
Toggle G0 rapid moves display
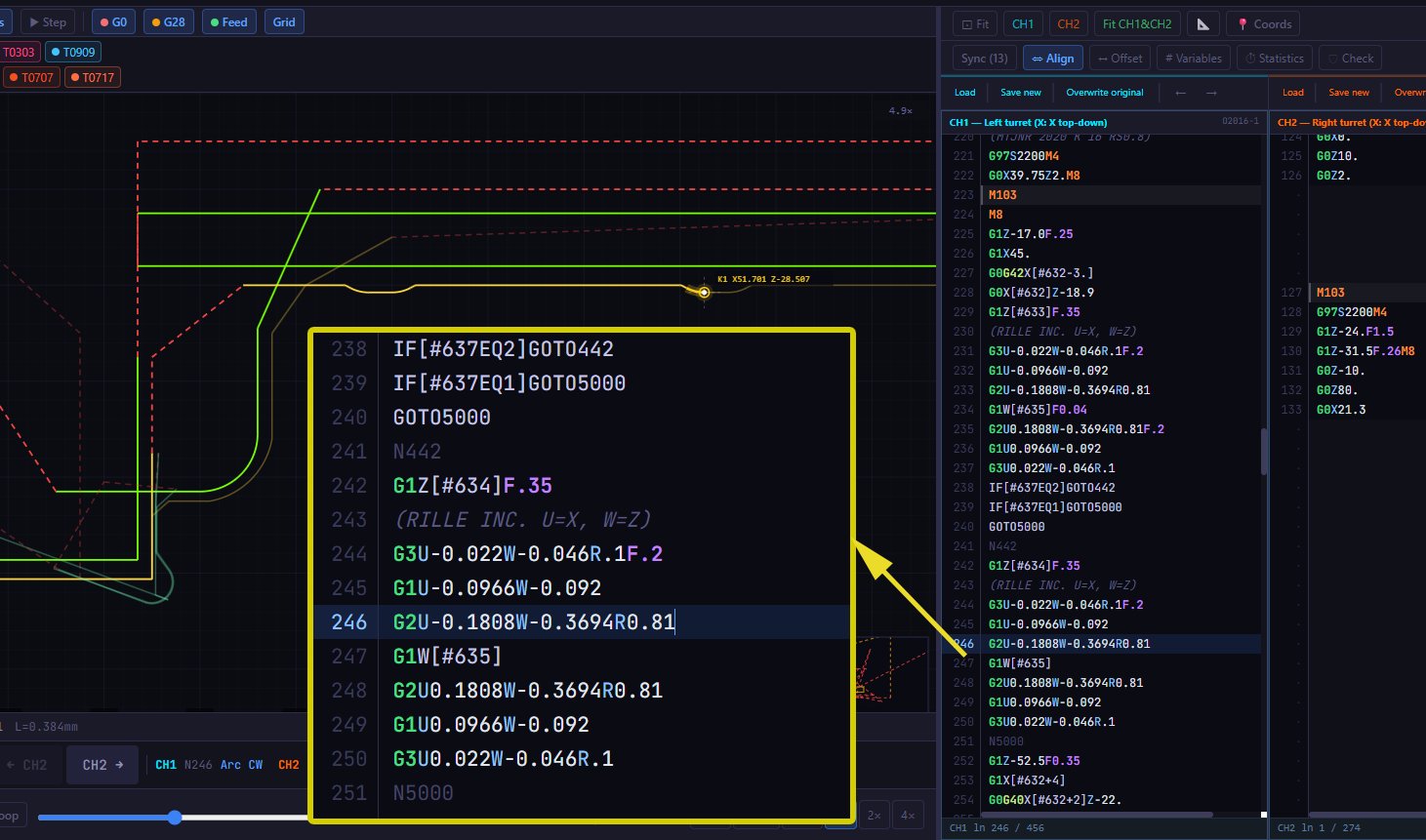coord(113,22)
